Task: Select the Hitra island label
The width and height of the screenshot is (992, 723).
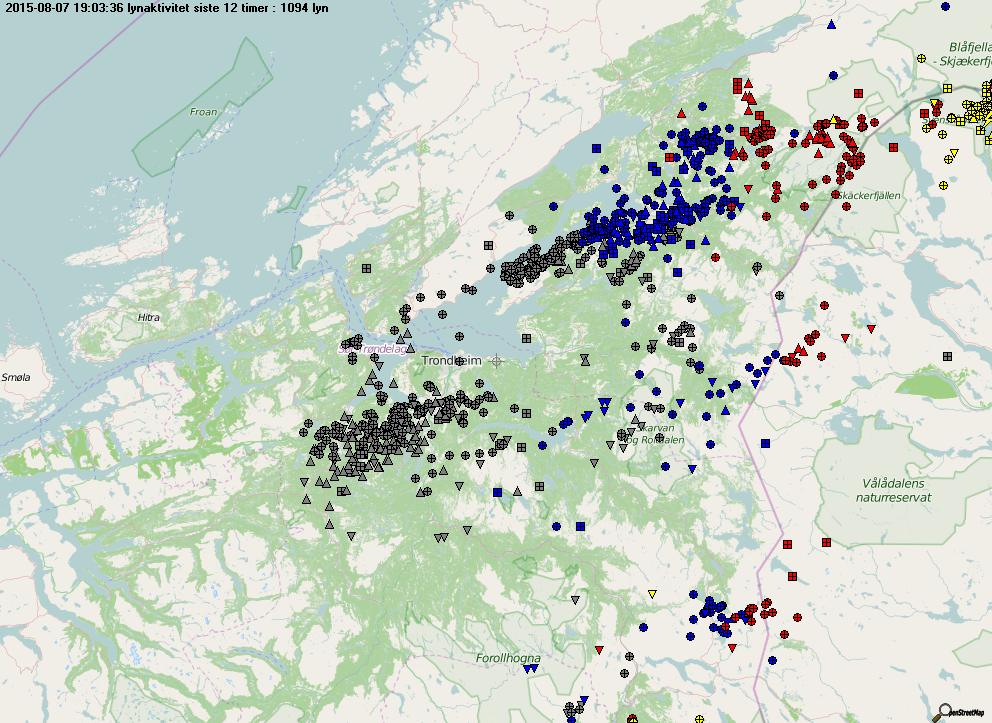Action: [148, 317]
